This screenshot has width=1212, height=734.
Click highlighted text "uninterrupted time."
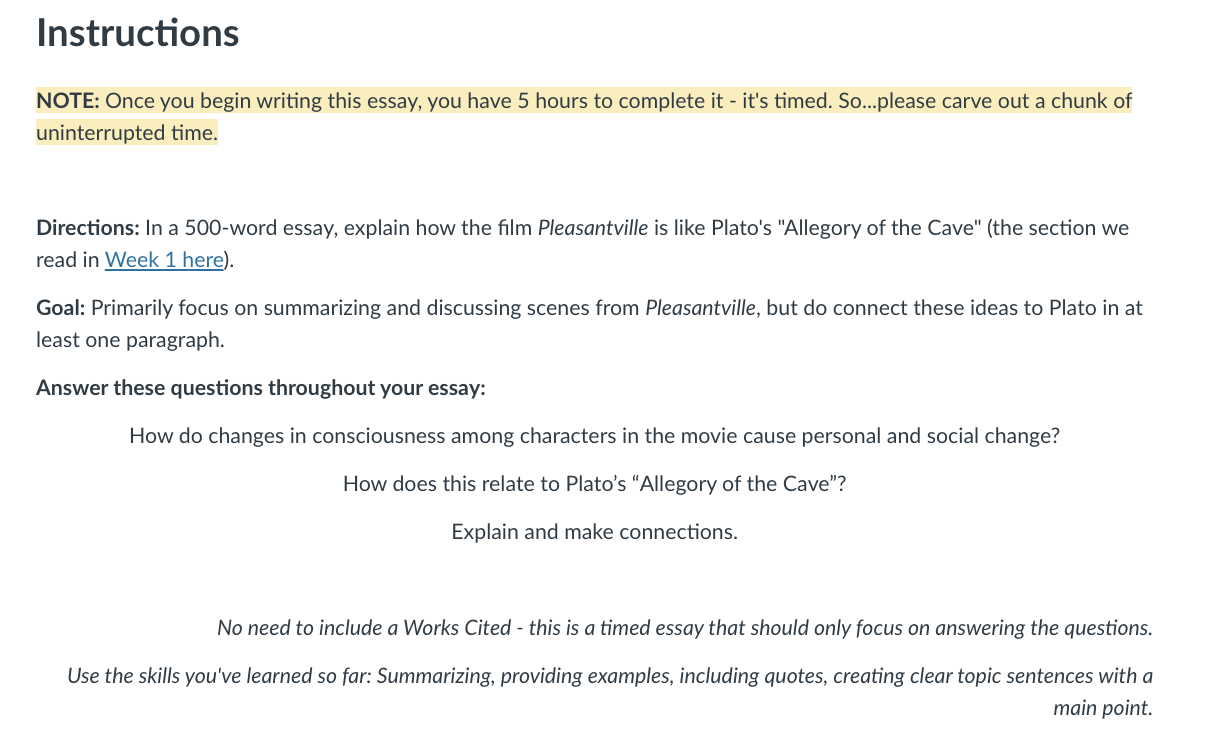pos(127,133)
